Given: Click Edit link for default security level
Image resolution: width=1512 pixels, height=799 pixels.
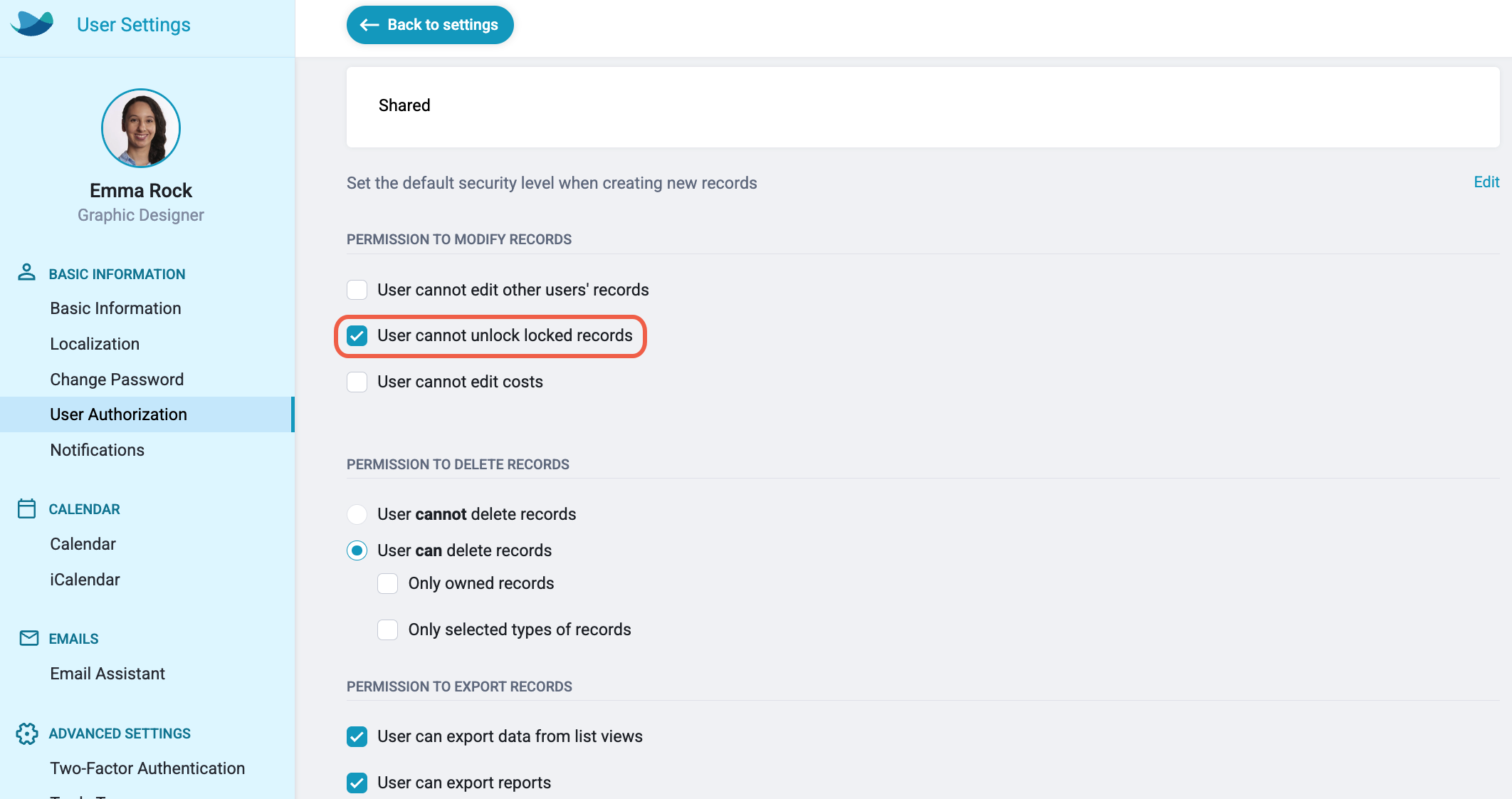Looking at the screenshot, I should [x=1486, y=182].
